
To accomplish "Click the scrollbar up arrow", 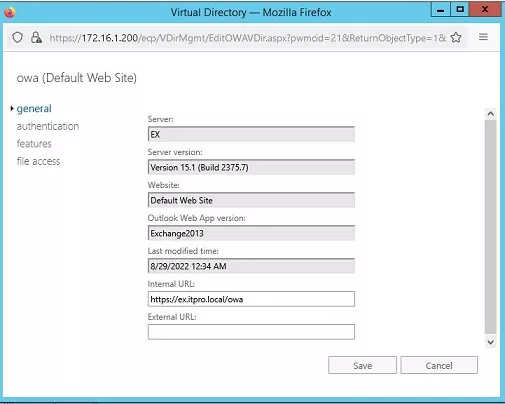I will [491, 114].
